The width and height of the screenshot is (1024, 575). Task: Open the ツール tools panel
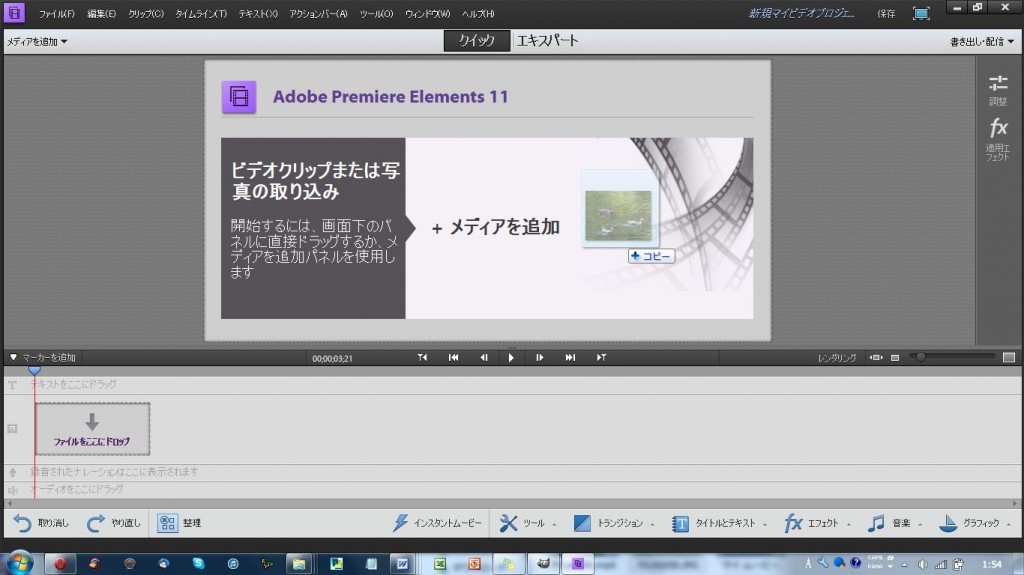(x=527, y=523)
